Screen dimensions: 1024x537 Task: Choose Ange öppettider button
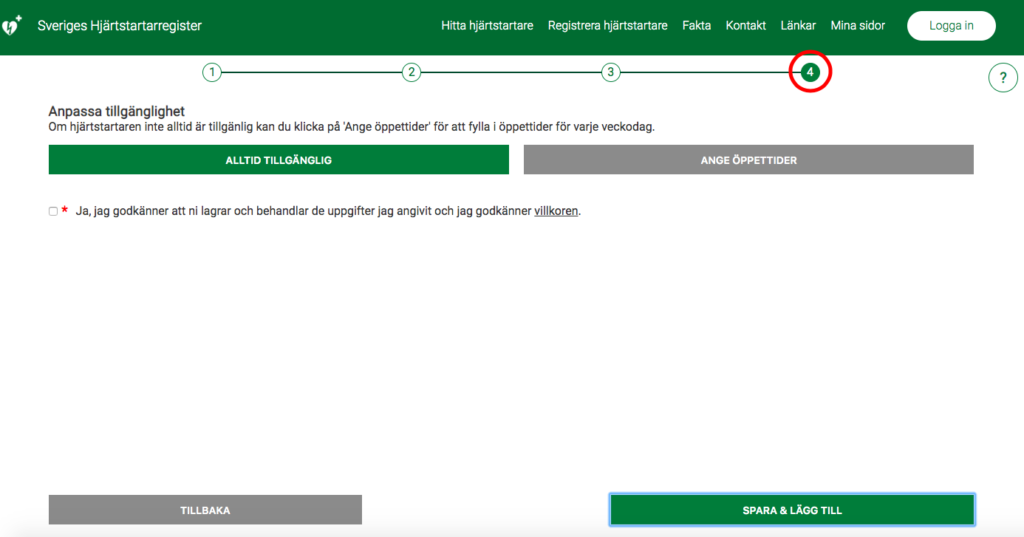[748, 160]
